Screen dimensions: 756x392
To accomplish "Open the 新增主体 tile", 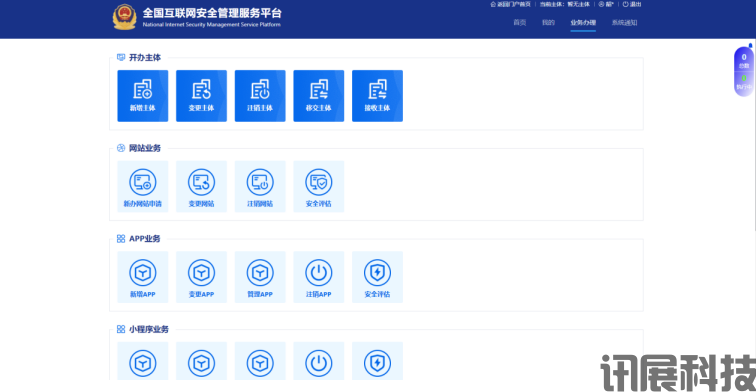I will pyautogui.click(x=143, y=95).
